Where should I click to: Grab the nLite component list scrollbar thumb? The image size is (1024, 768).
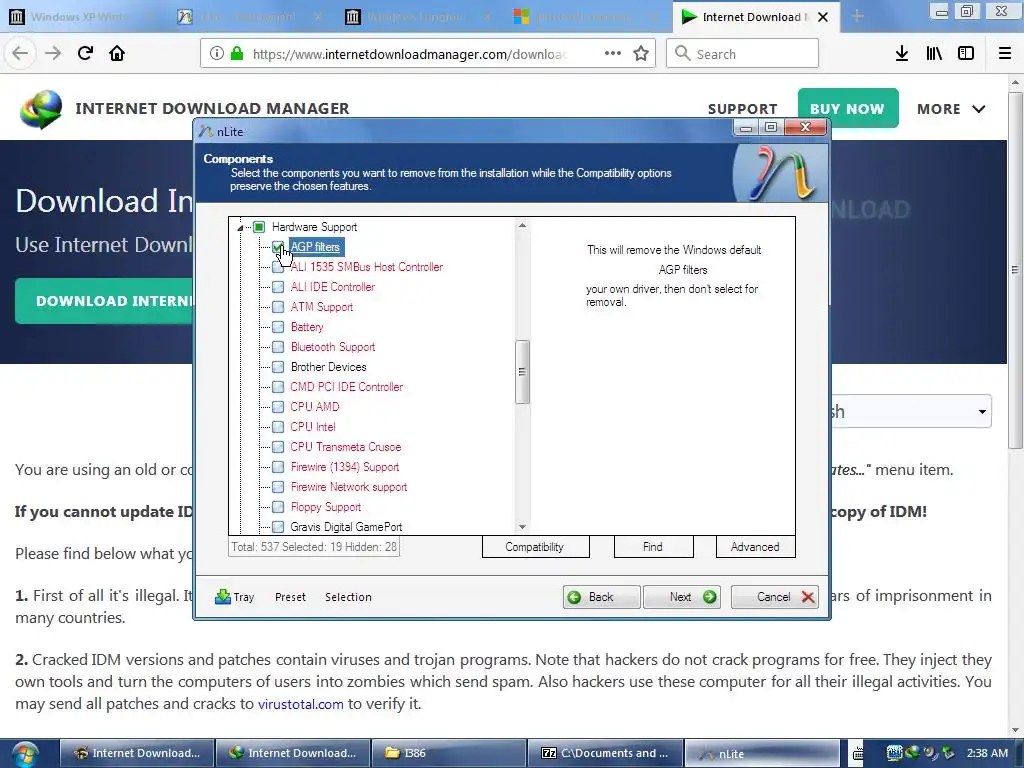(522, 372)
